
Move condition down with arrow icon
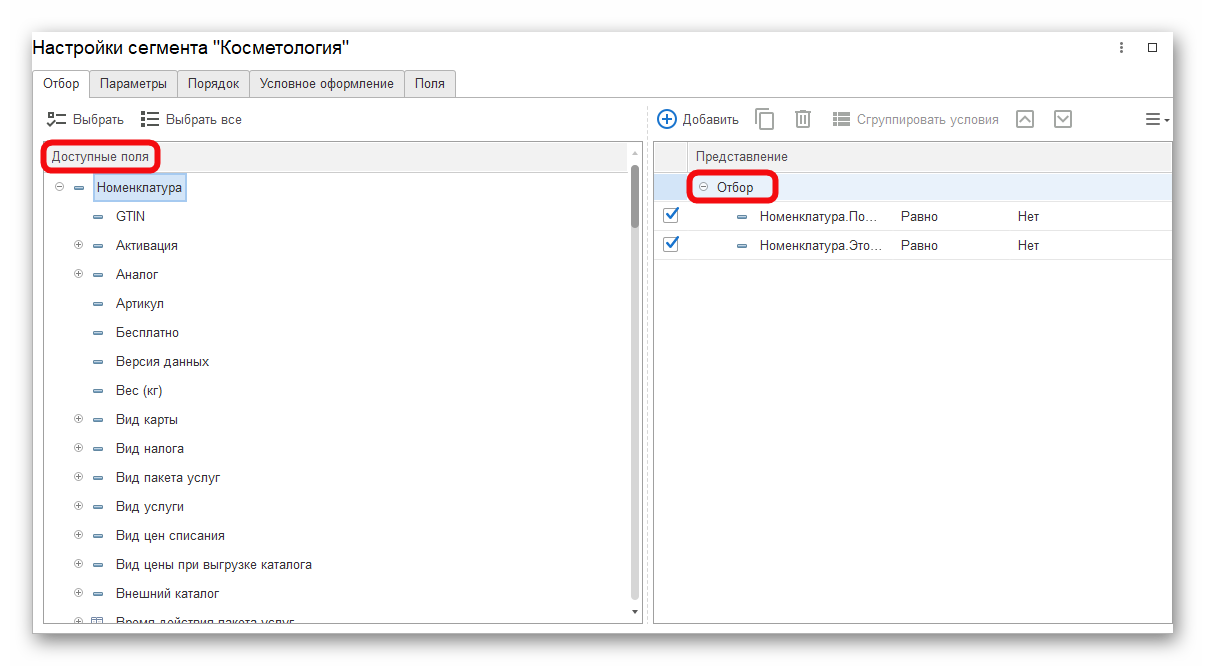click(x=1063, y=119)
